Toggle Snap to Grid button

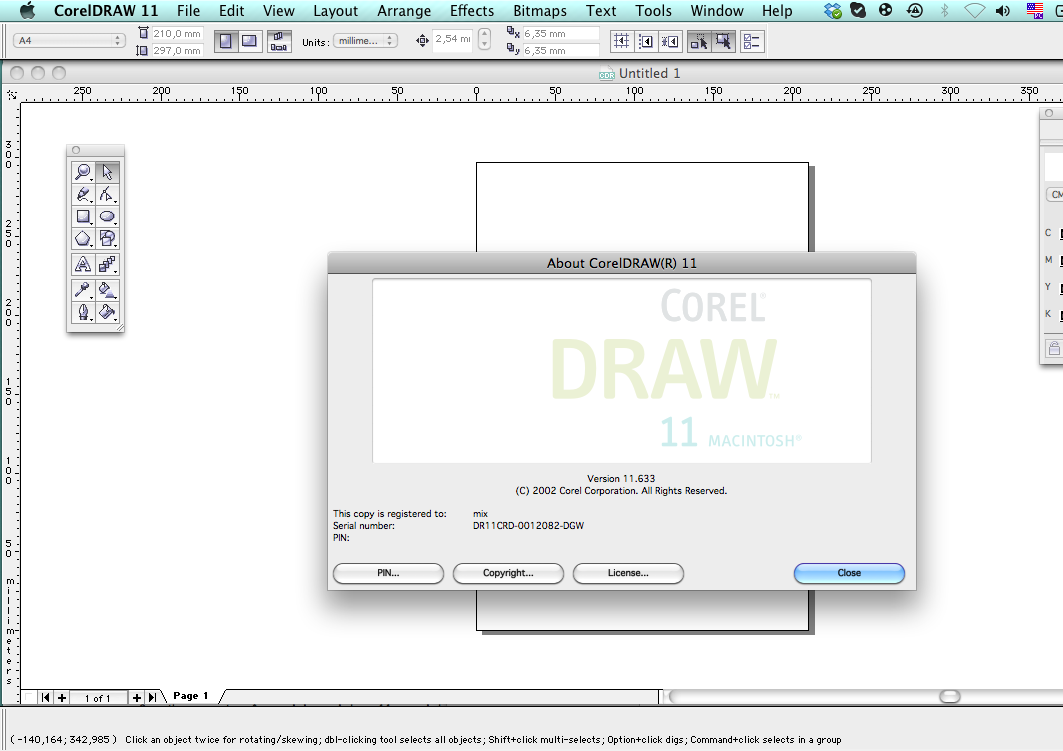point(621,41)
